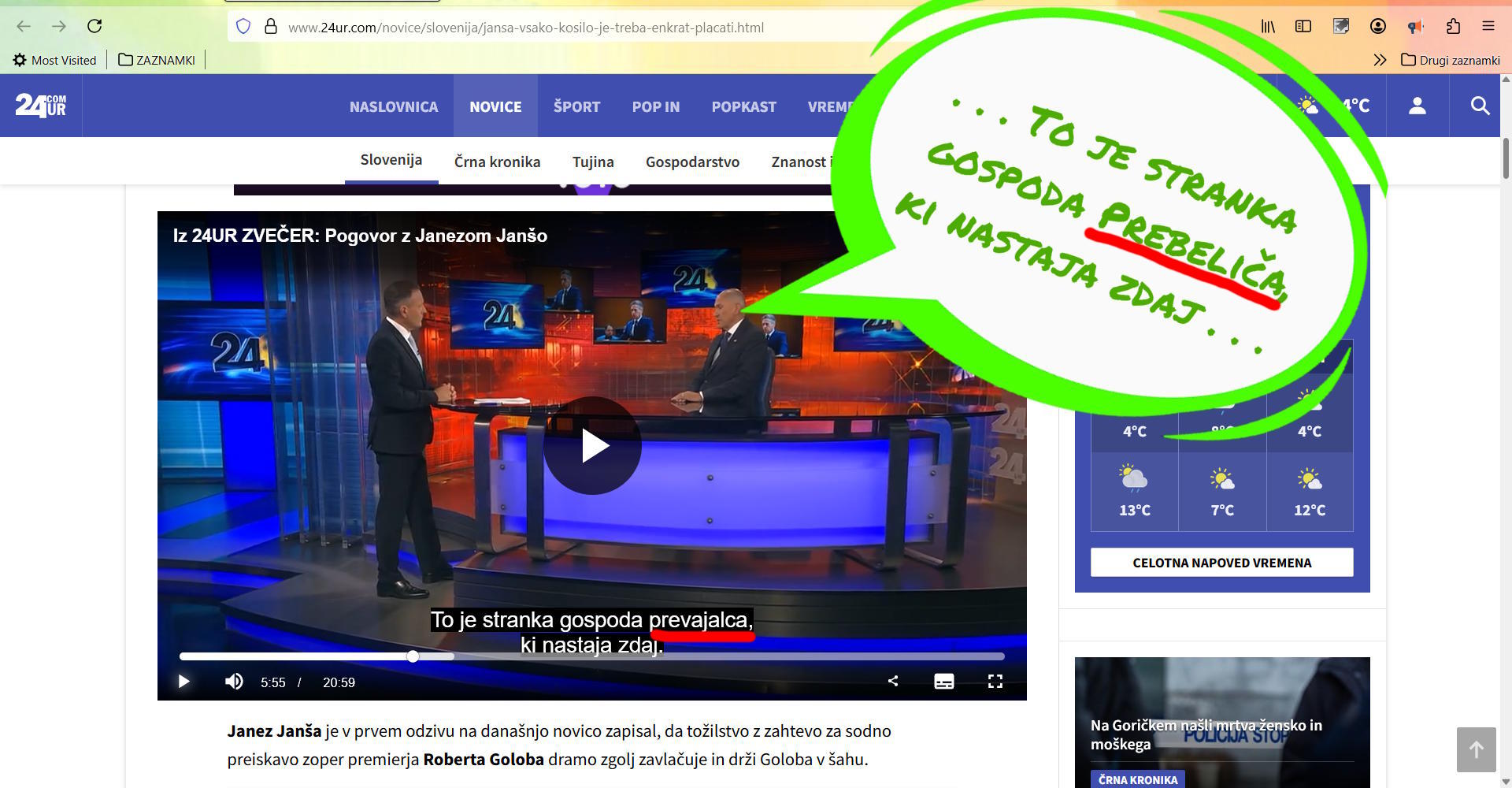The image size is (1512, 788).
Task: Open the ŠPORT navigation tab
Action: coord(576,106)
